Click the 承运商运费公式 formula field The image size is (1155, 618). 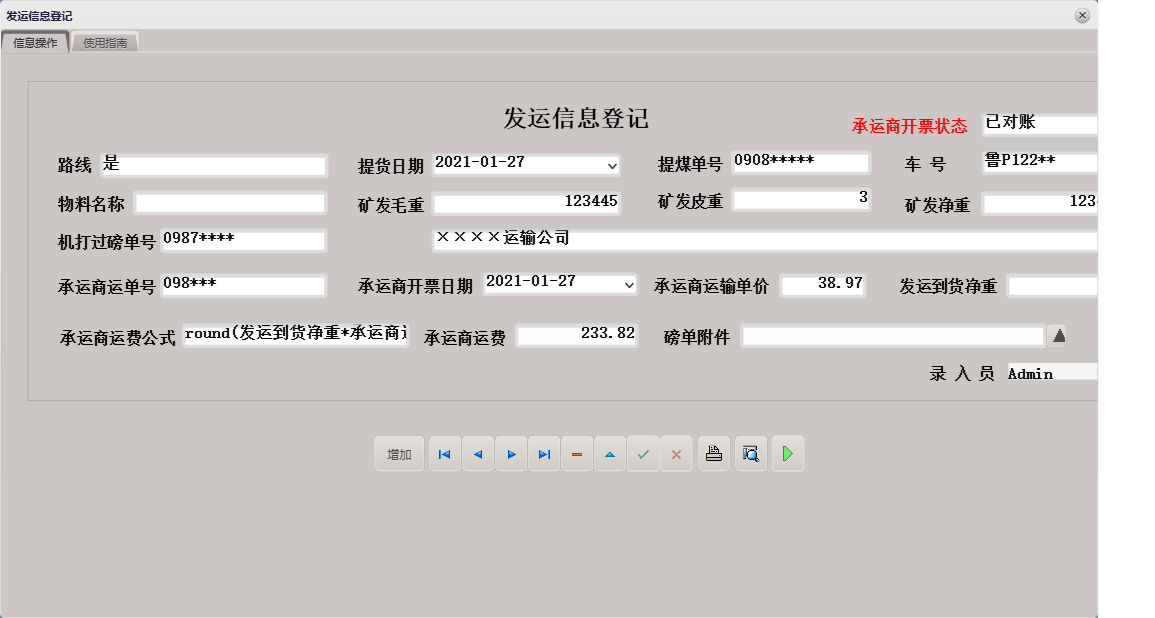click(296, 333)
